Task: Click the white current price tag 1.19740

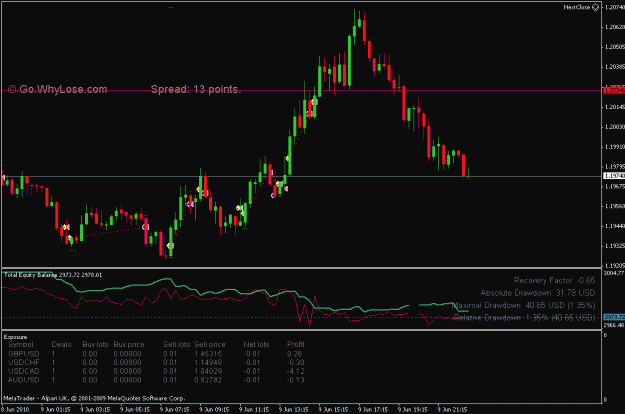Action: pos(614,176)
